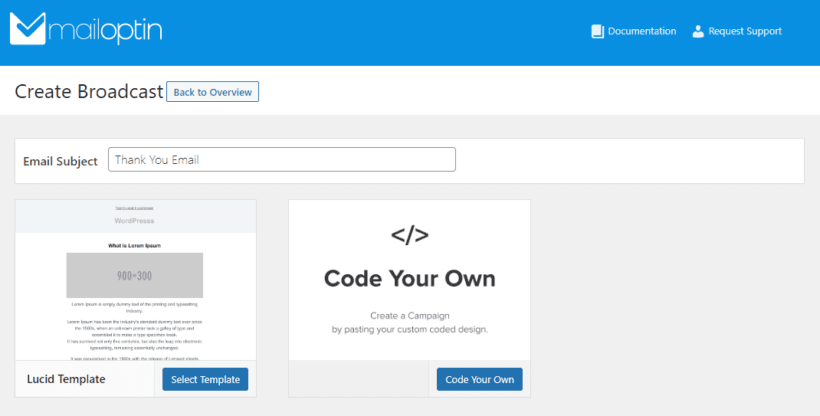Click the Documentation book icon
The image size is (820, 416).
(597, 31)
